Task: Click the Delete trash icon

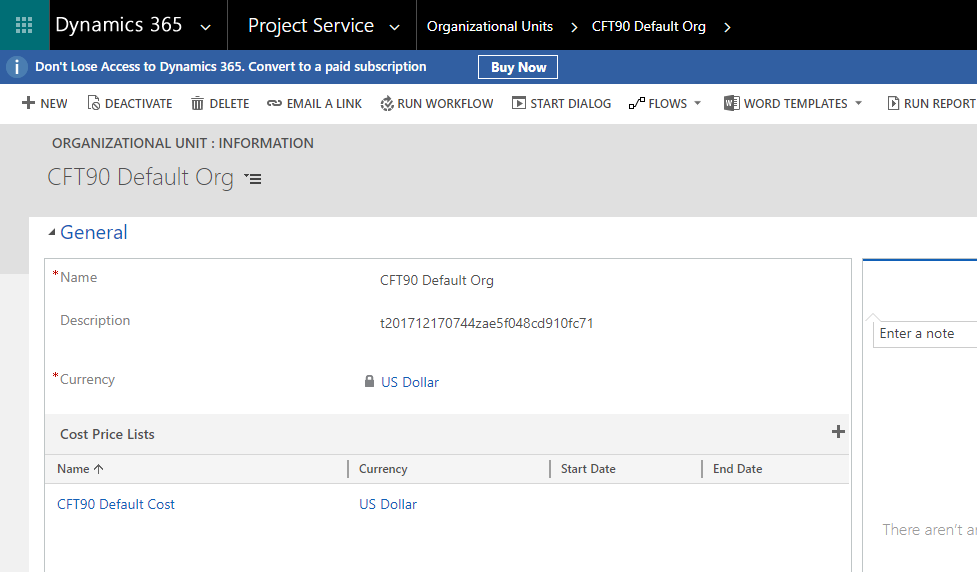Action: point(197,103)
